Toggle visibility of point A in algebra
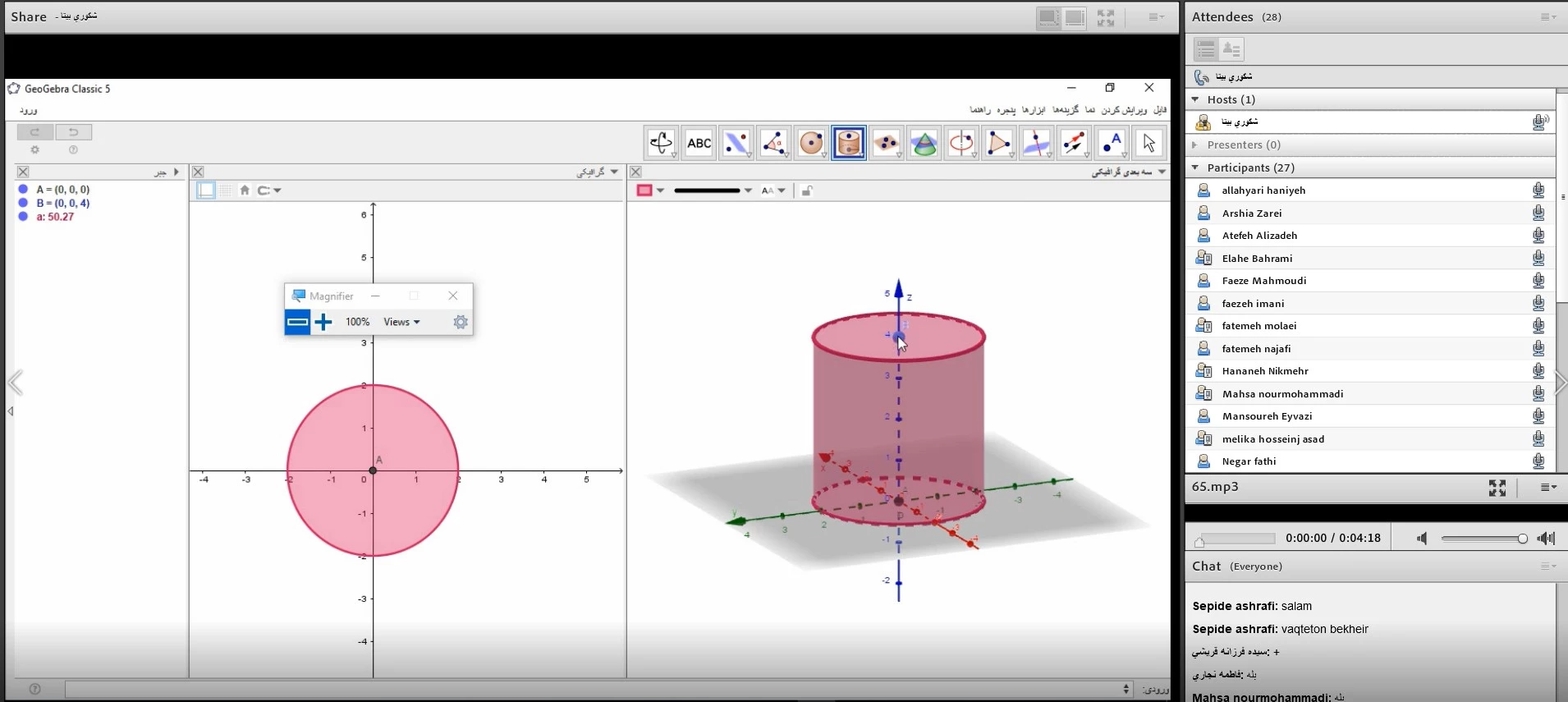 pos(23,190)
